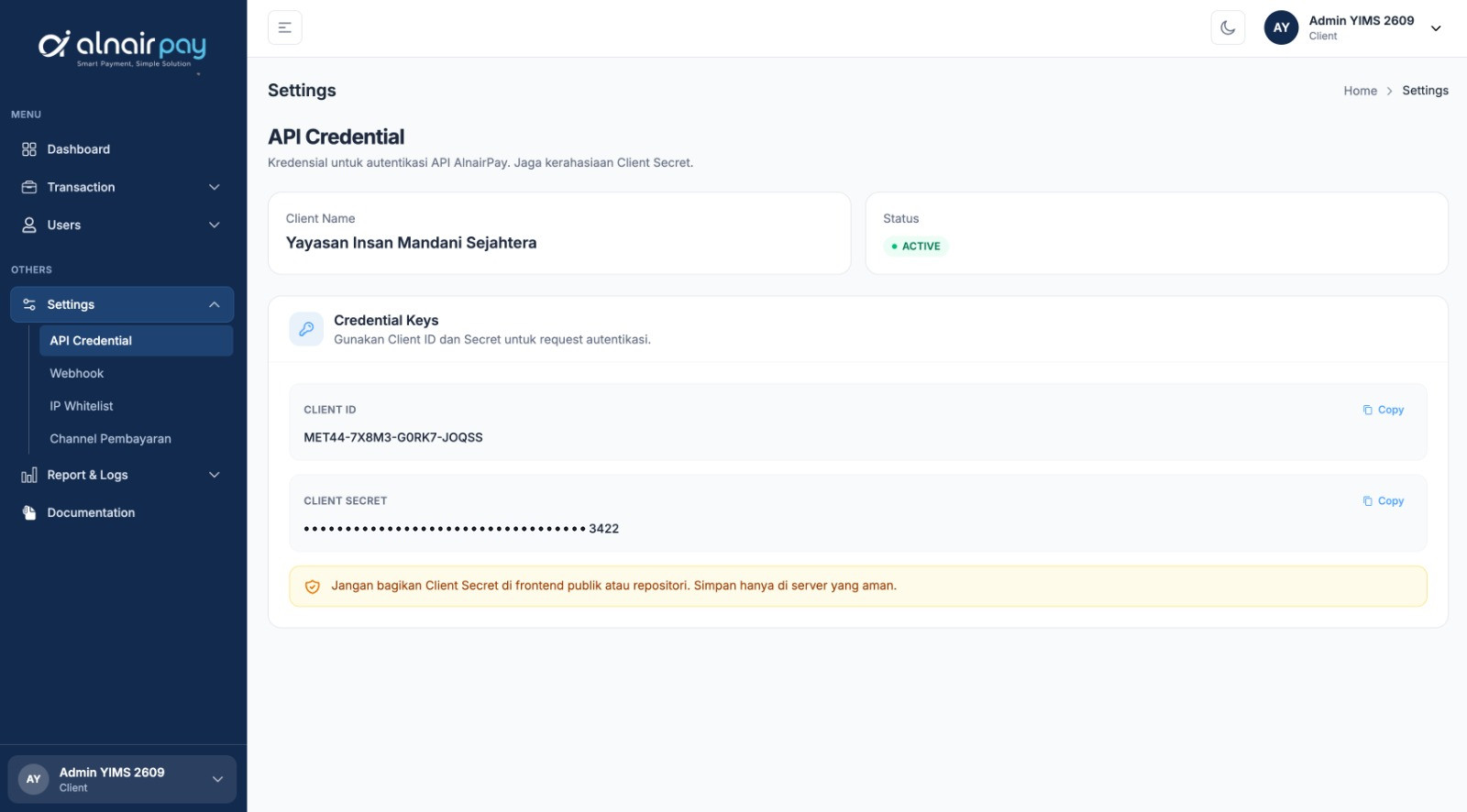Viewport: 1467px width, 812px height.
Task: Open the Admin YIMS 2609 top-right dropdown arrow
Action: [1436, 28]
